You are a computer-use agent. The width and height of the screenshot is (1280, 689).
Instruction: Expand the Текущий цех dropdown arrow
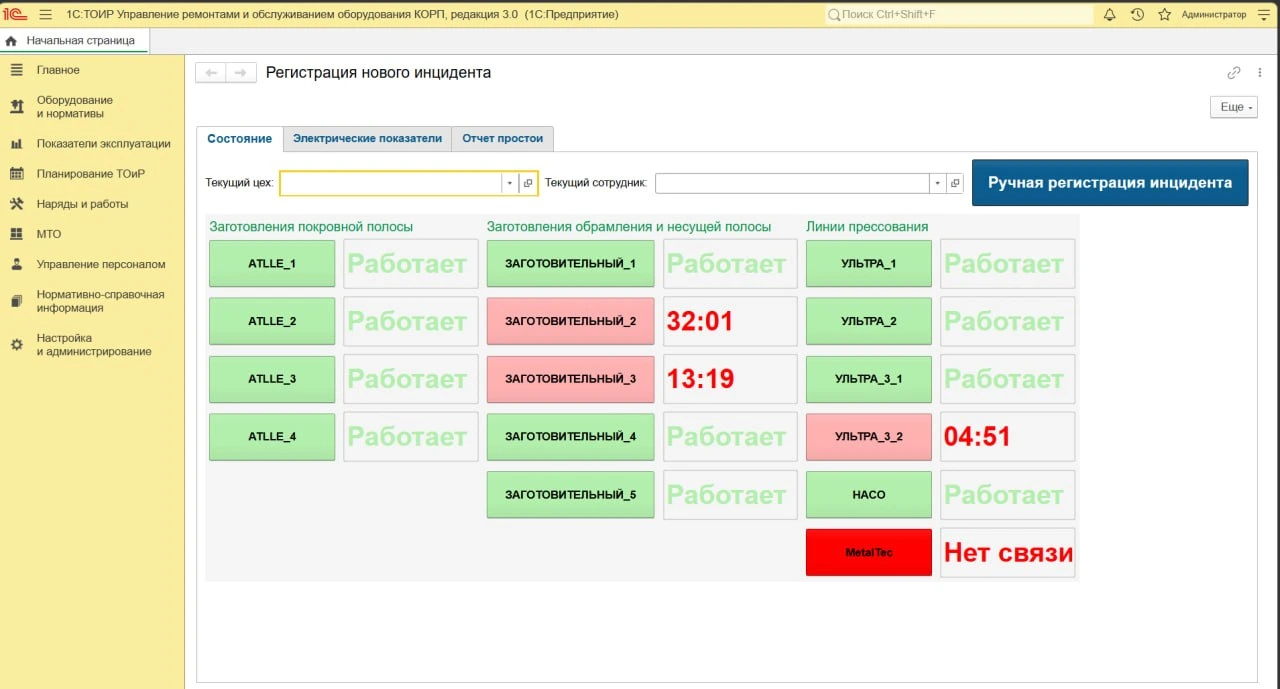[509, 183]
